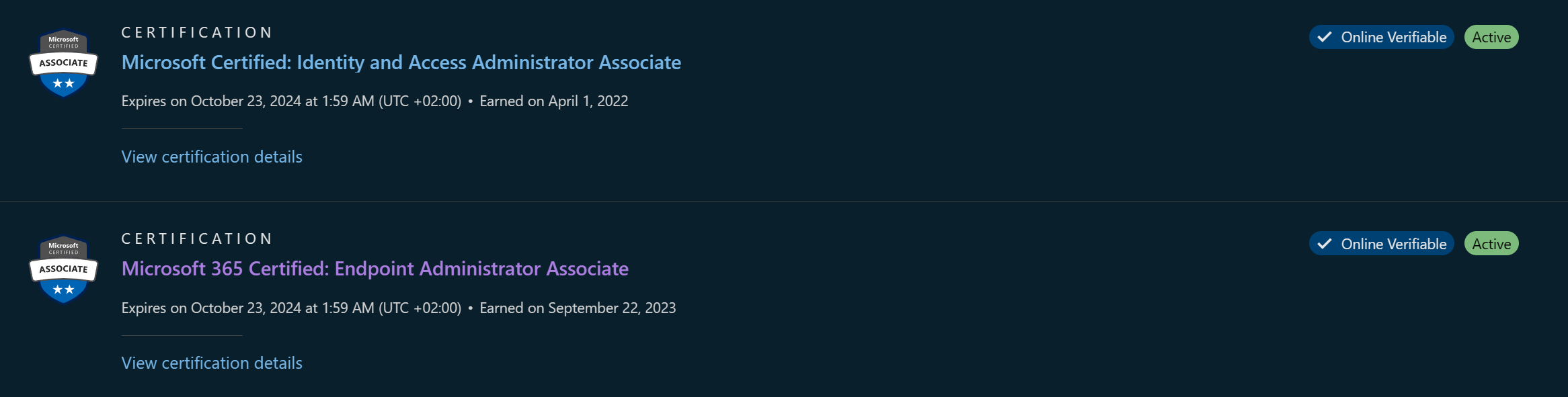Click the Active badge for Endpoint Administrator certification
The image size is (1568, 397).
click(x=1491, y=243)
